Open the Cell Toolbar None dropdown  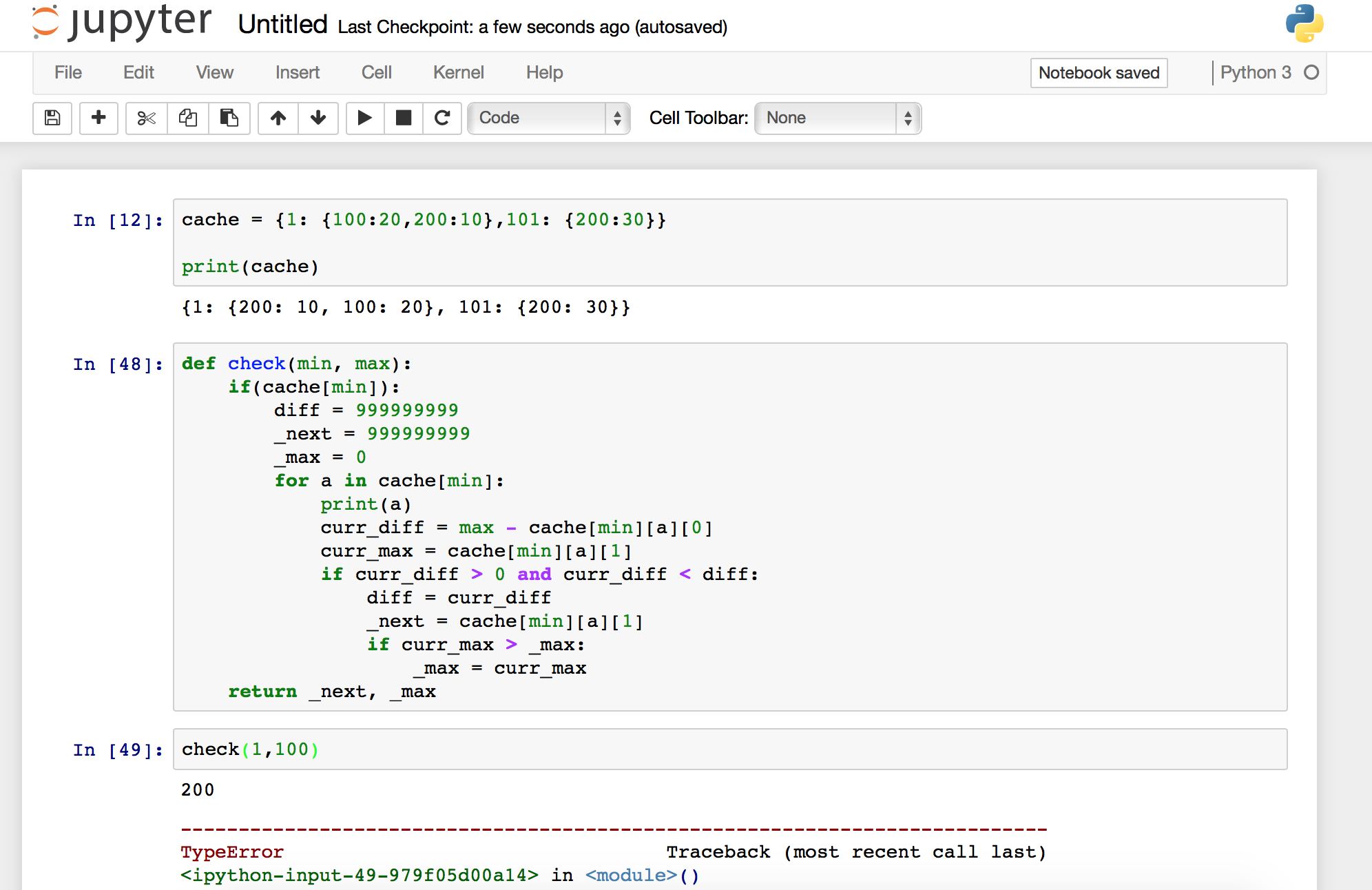(x=838, y=118)
